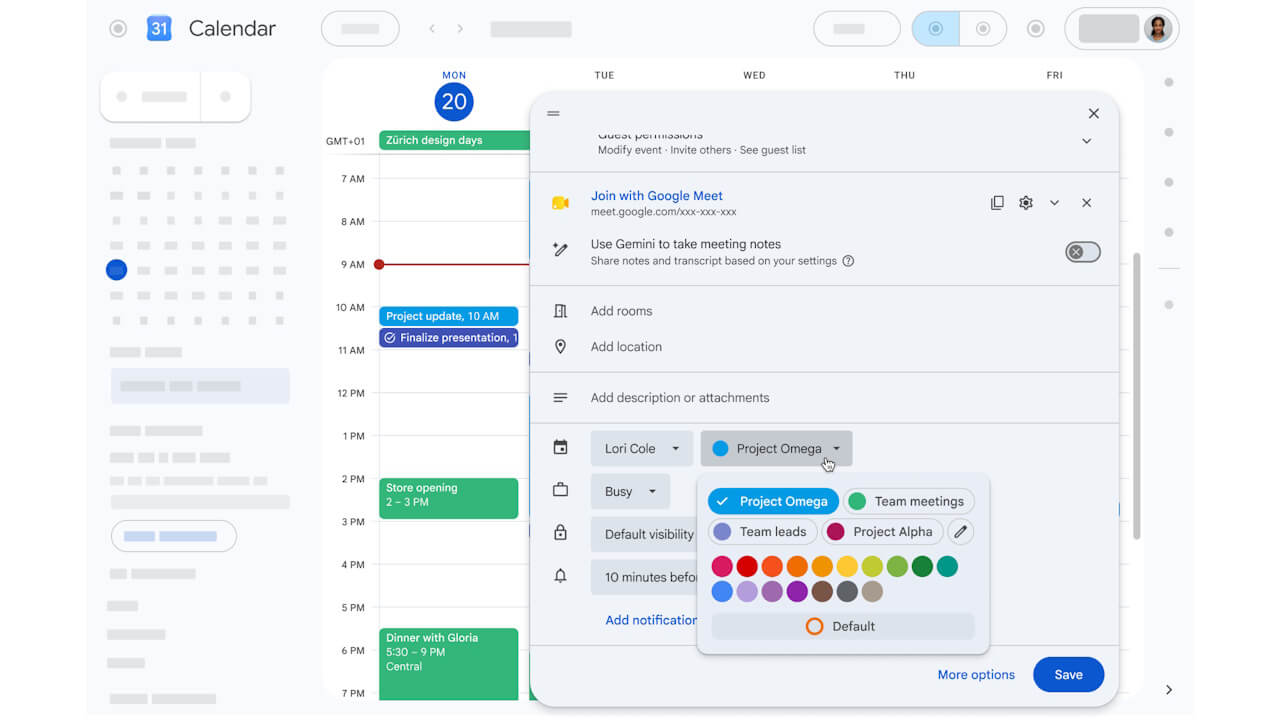Open the Default visibility dropdown
Image resolution: width=1280 pixels, height=720 pixels.
click(644, 534)
